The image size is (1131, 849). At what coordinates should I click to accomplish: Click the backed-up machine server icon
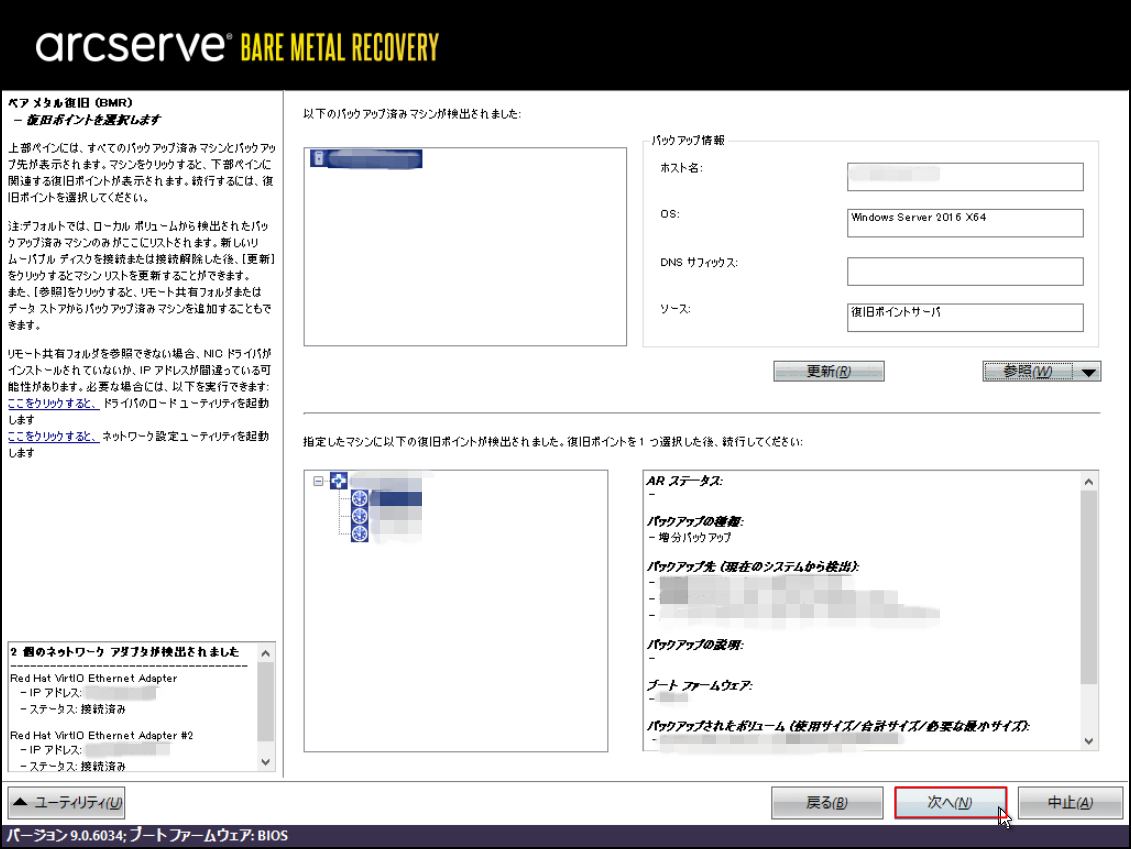coord(317,158)
